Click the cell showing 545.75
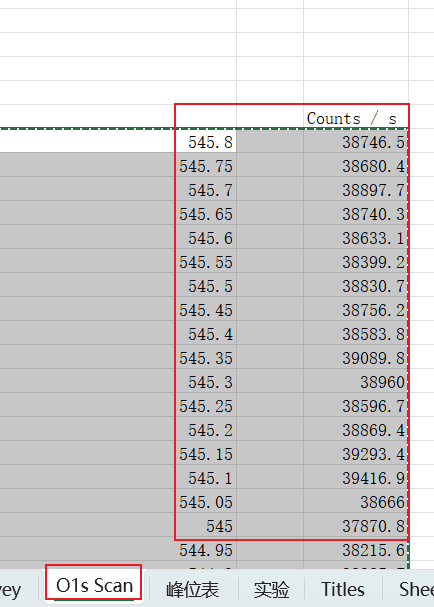Viewport: 434px width, 607px height. click(x=206, y=166)
